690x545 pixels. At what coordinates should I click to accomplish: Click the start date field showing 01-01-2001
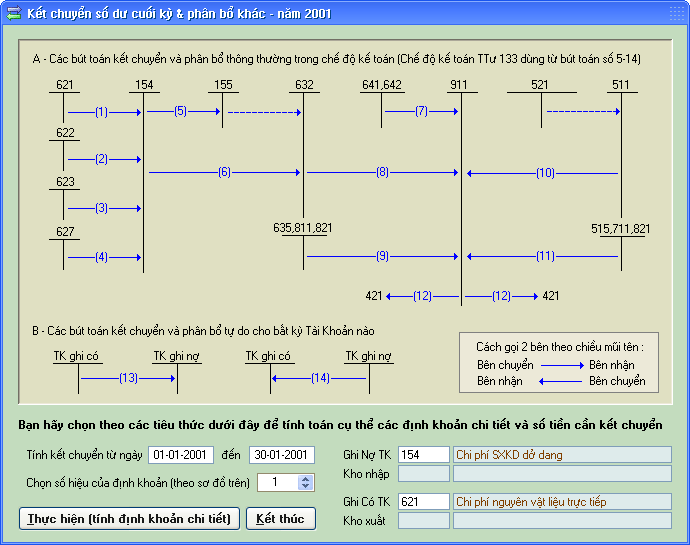click(181, 455)
